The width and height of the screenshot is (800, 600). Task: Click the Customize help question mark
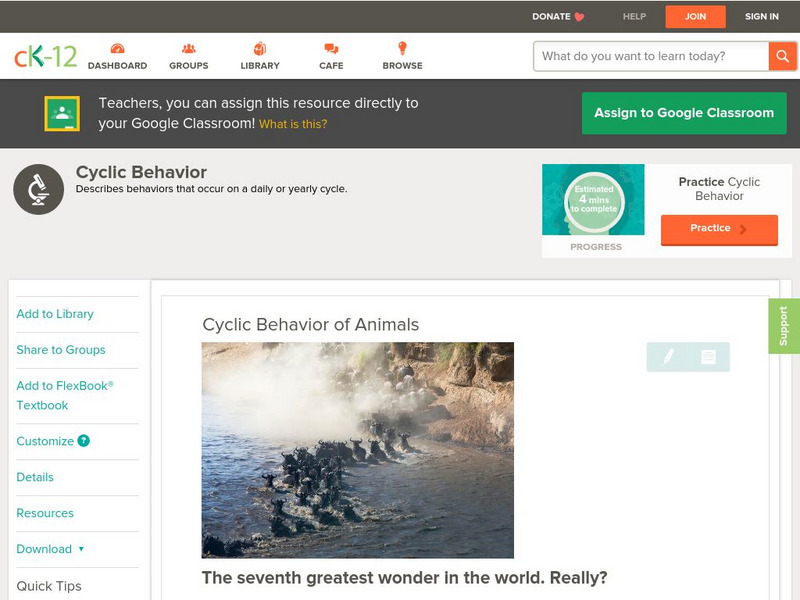pos(84,441)
